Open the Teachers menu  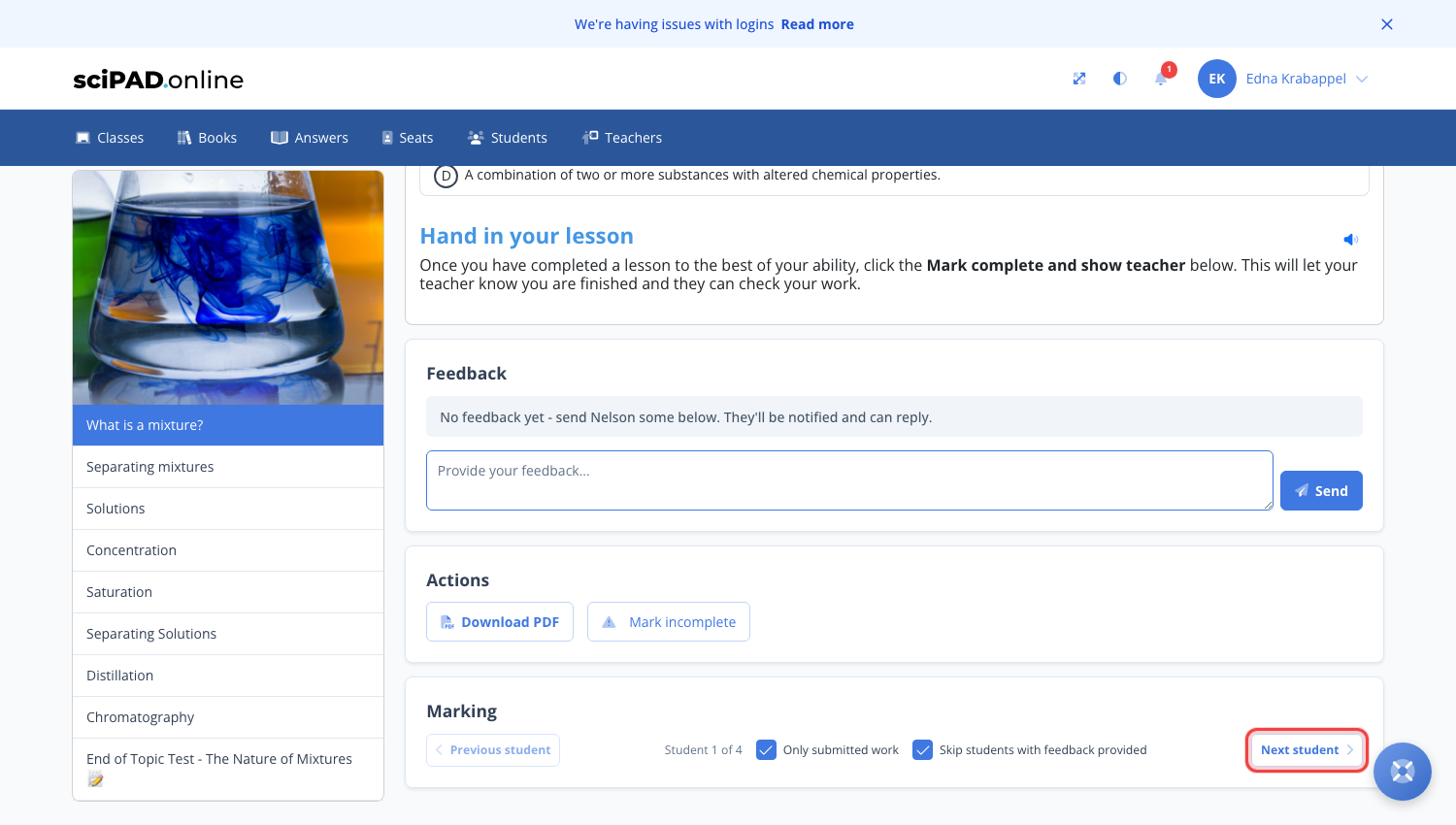pos(622,138)
